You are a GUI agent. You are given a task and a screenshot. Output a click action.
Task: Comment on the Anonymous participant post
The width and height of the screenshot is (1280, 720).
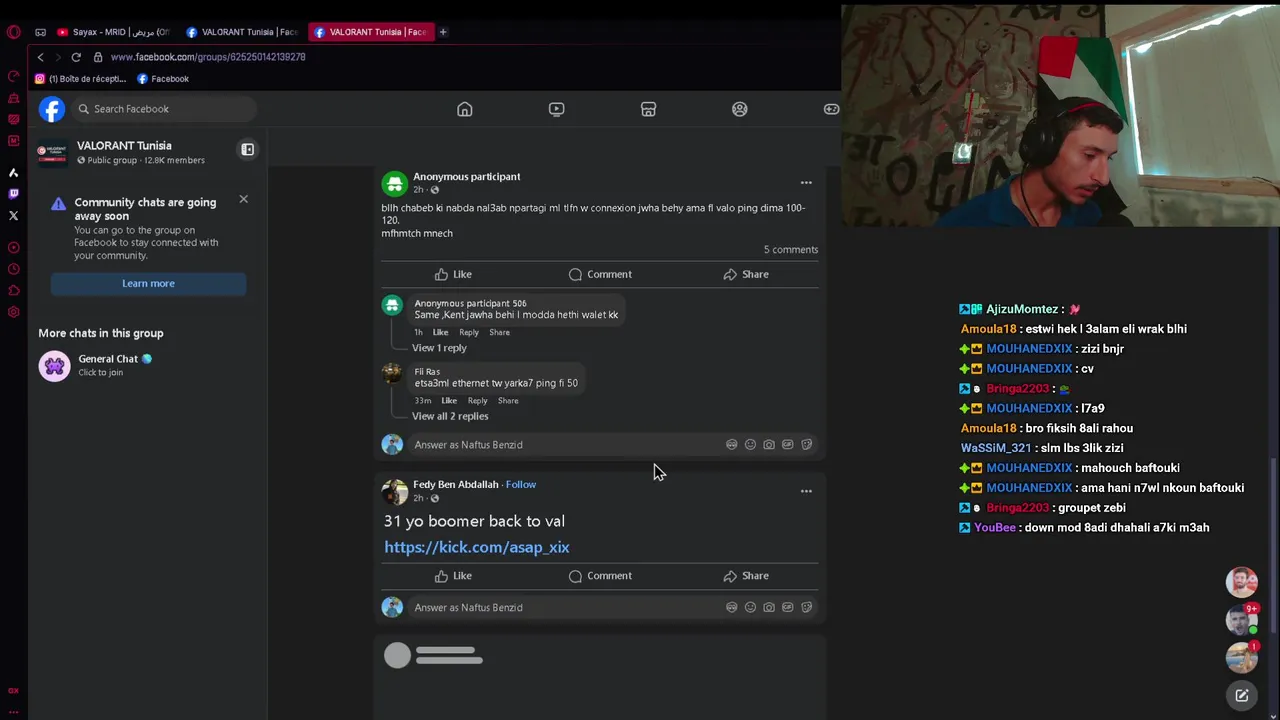[600, 274]
